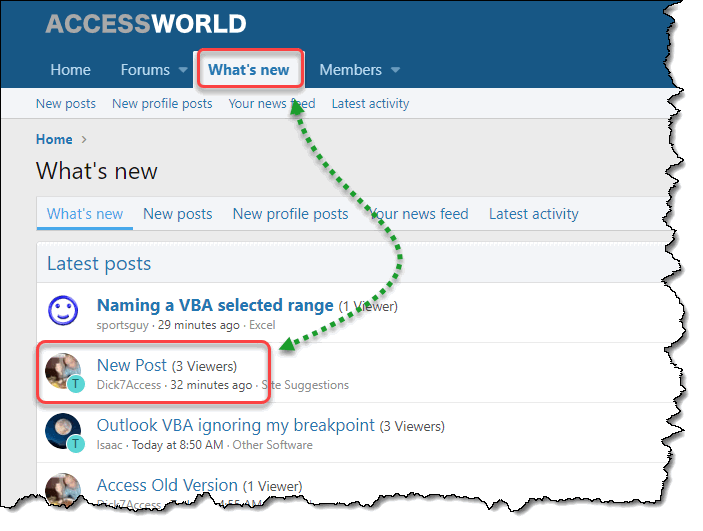
Task: Open the Latest activity tab
Action: coord(534,214)
